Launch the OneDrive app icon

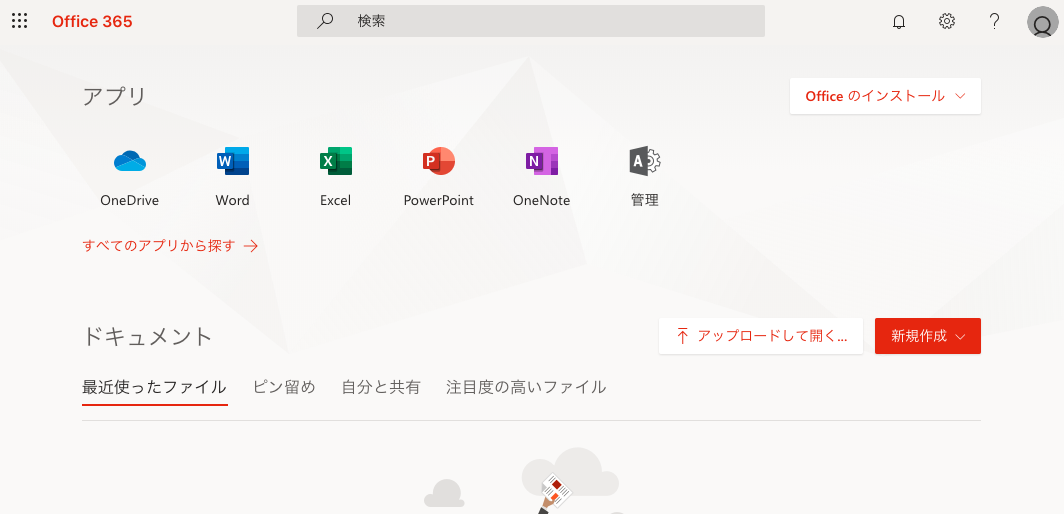point(130,161)
